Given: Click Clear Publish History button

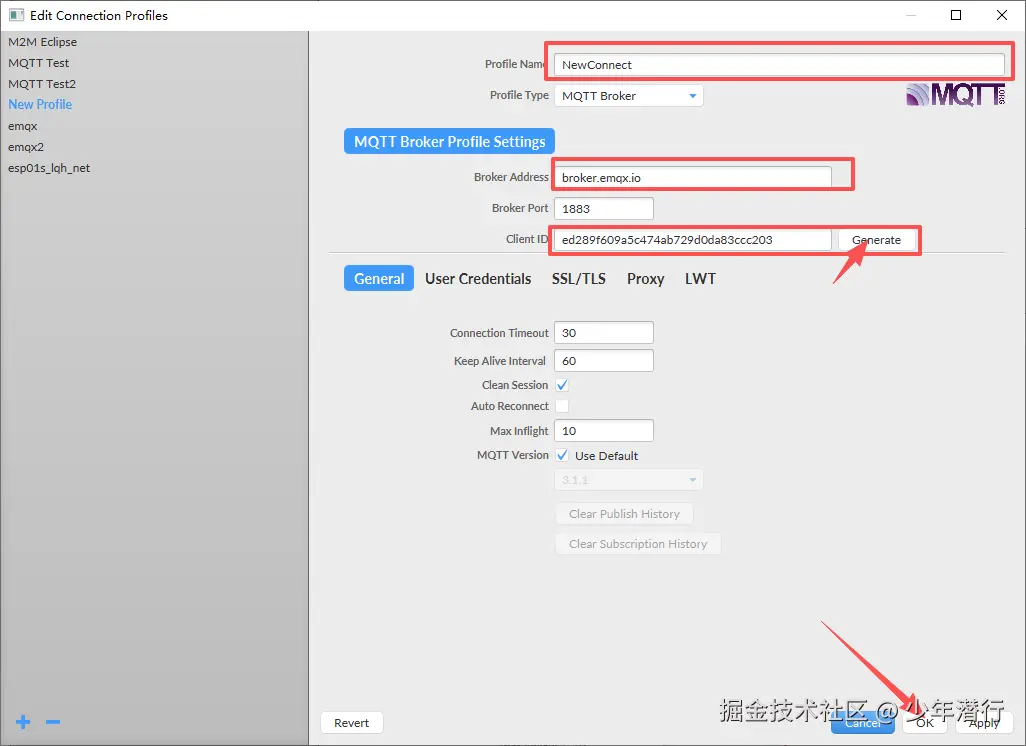Looking at the screenshot, I should click(x=624, y=514).
